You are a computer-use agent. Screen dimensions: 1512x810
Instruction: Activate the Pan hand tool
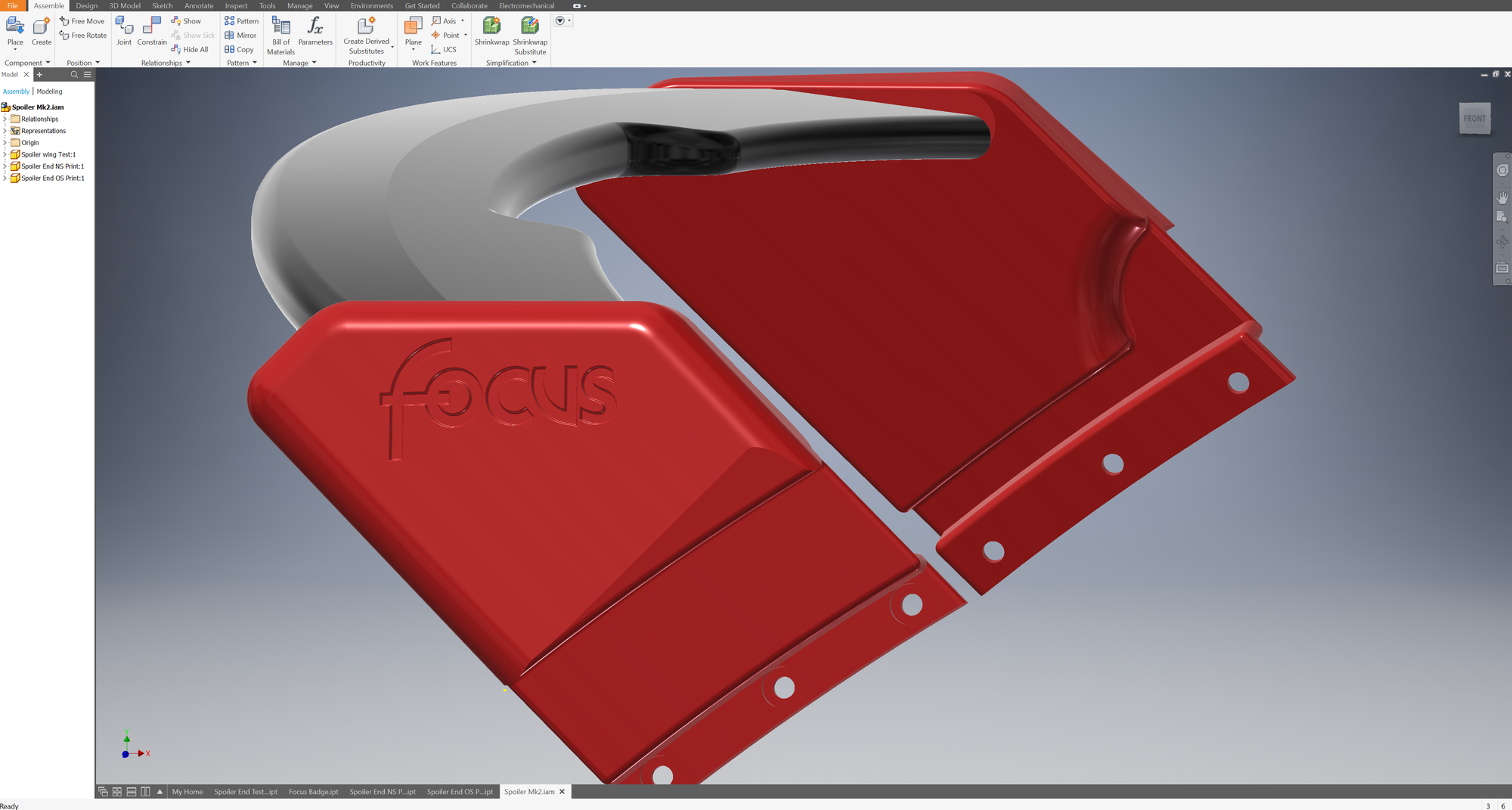point(1502,197)
